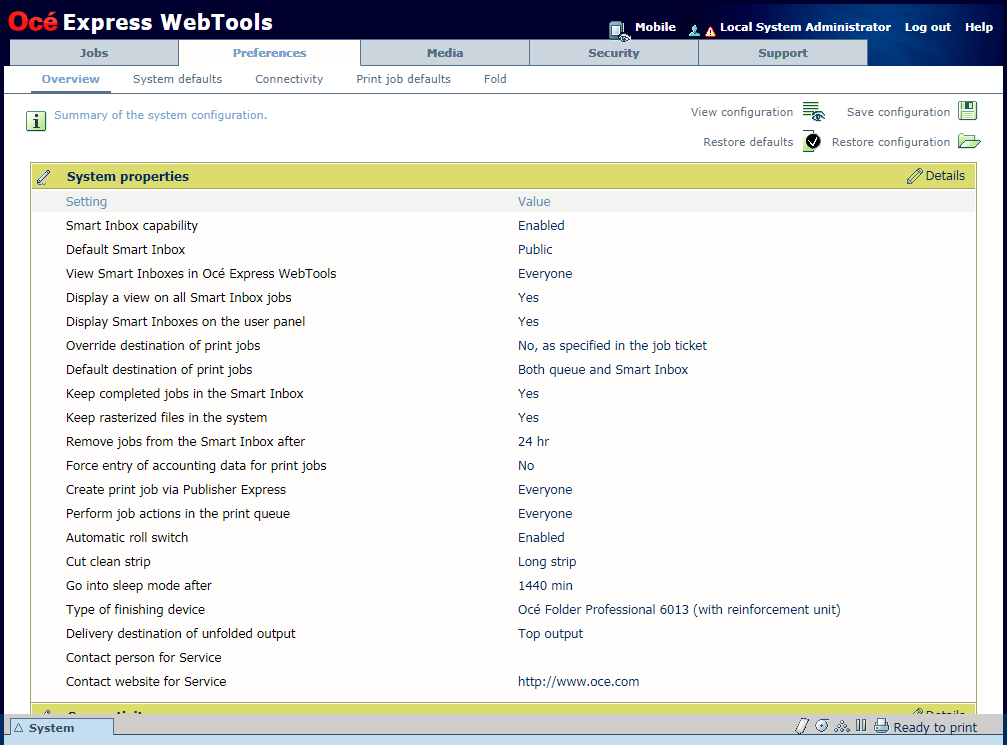Click the Océ Folder Professional 6013 value
Screen dimensions: 1007x745
point(679,609)
